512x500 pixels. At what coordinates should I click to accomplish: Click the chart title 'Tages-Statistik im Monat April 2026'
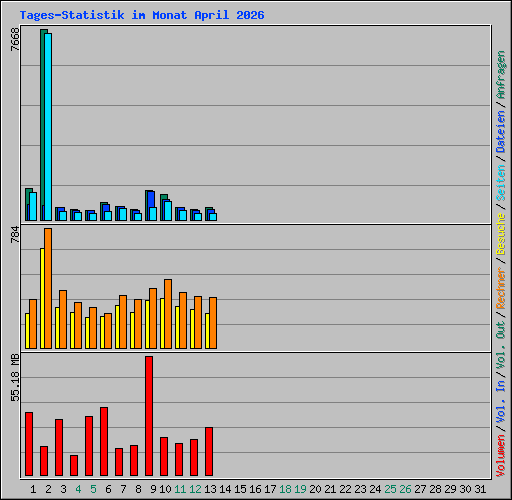142,15
